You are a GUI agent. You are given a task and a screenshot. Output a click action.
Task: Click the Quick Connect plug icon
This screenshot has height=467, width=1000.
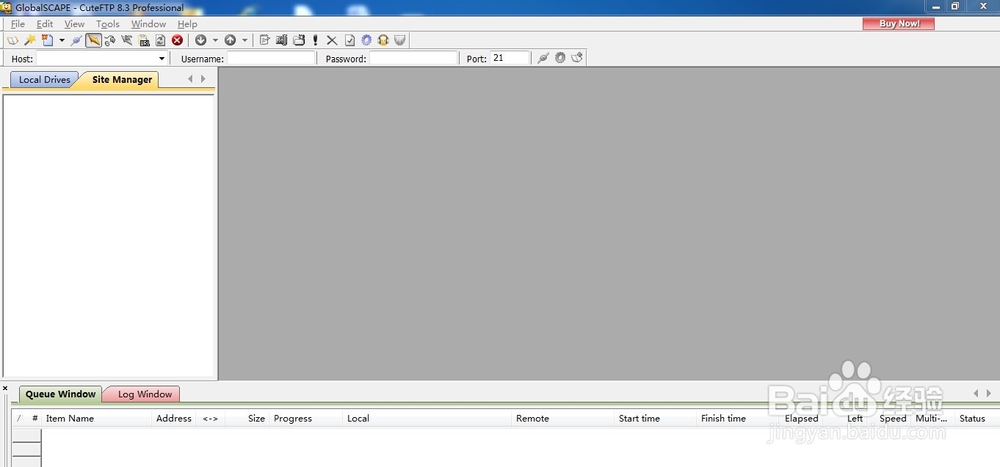click(x=543, y=58)
